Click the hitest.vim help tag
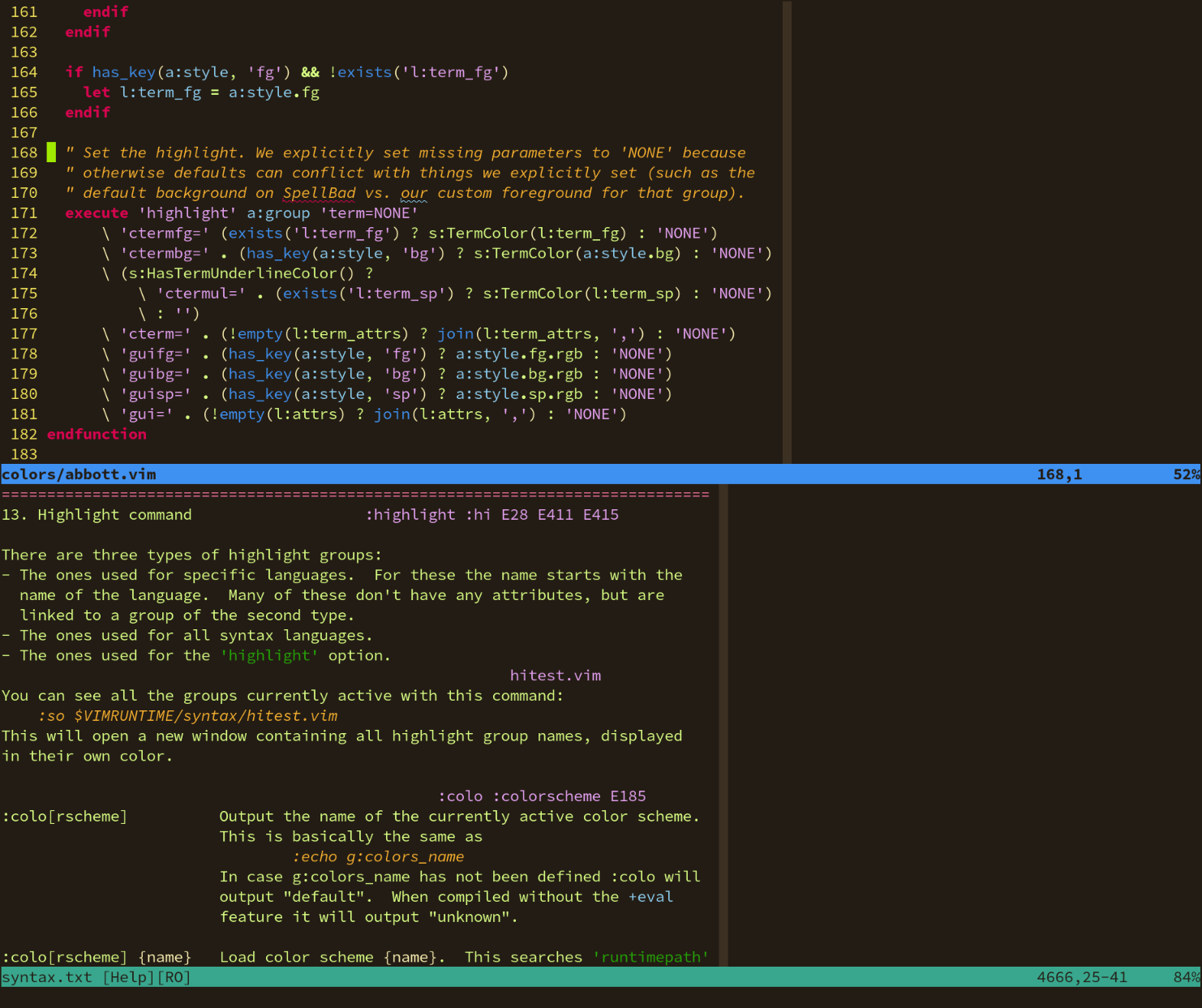The image size is (1202, 1008). [555, 675]
